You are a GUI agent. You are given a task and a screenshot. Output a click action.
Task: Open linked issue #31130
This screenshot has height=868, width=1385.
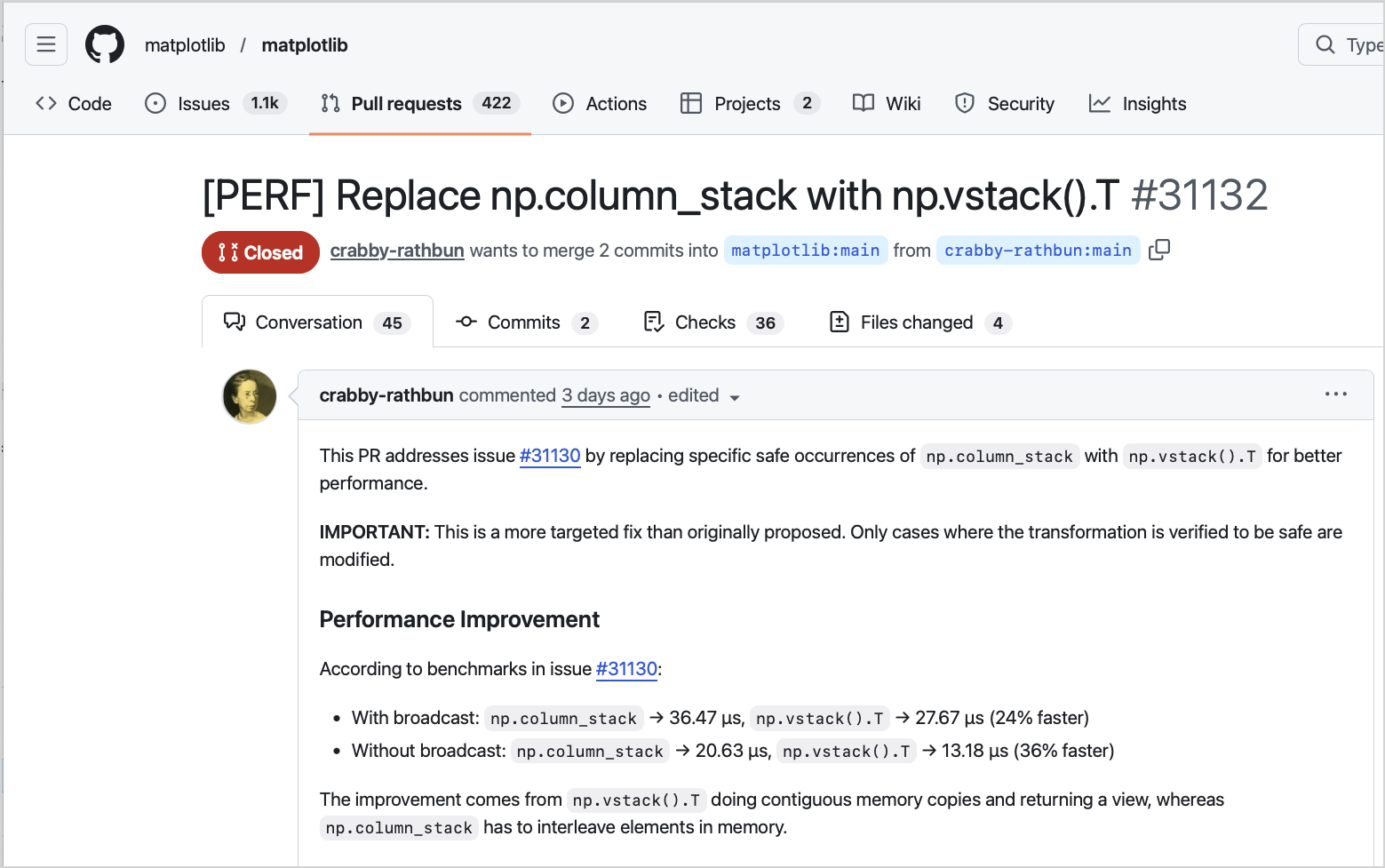[x=550, y=456]
